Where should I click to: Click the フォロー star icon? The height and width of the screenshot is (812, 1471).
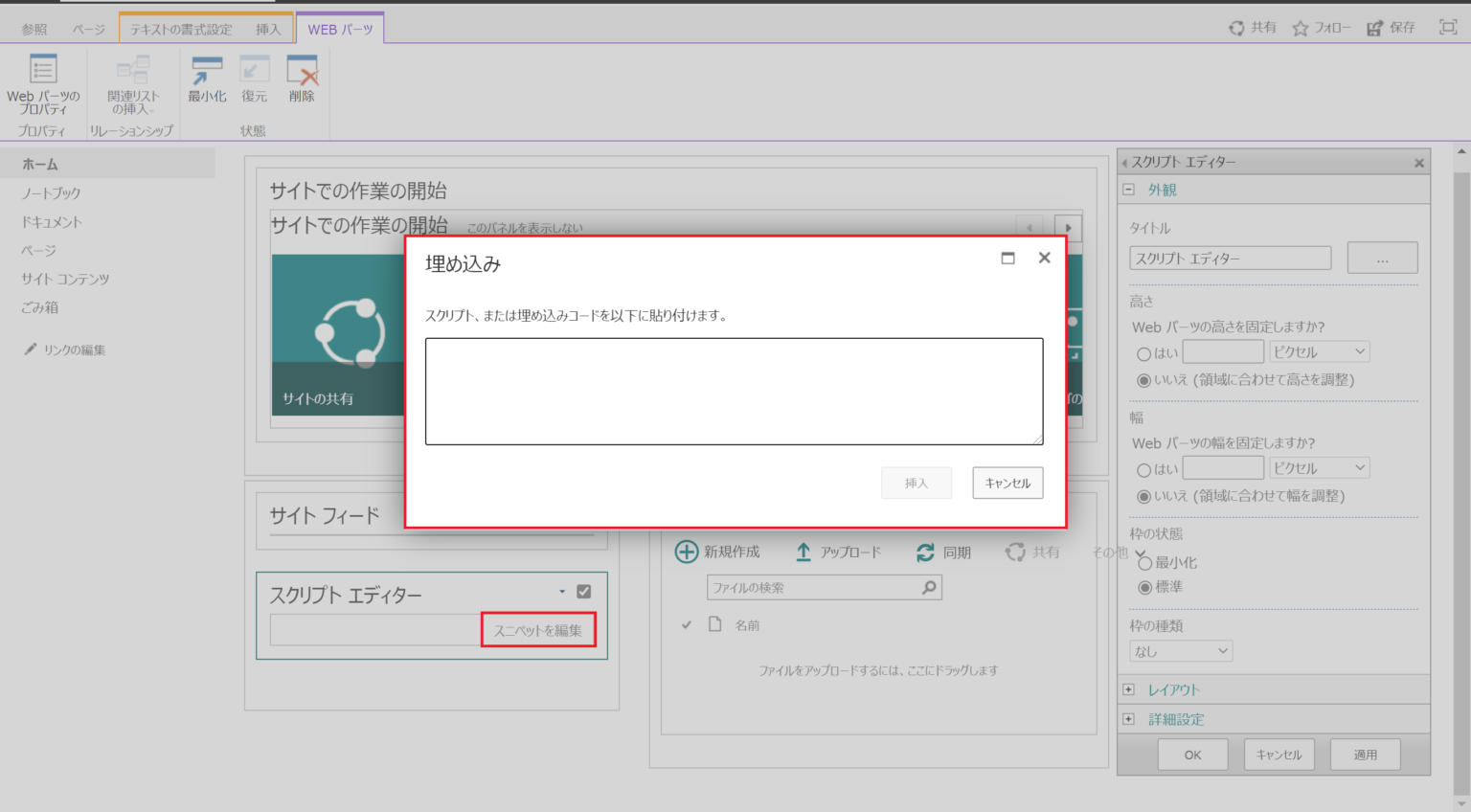click(x=1300, y=29)
